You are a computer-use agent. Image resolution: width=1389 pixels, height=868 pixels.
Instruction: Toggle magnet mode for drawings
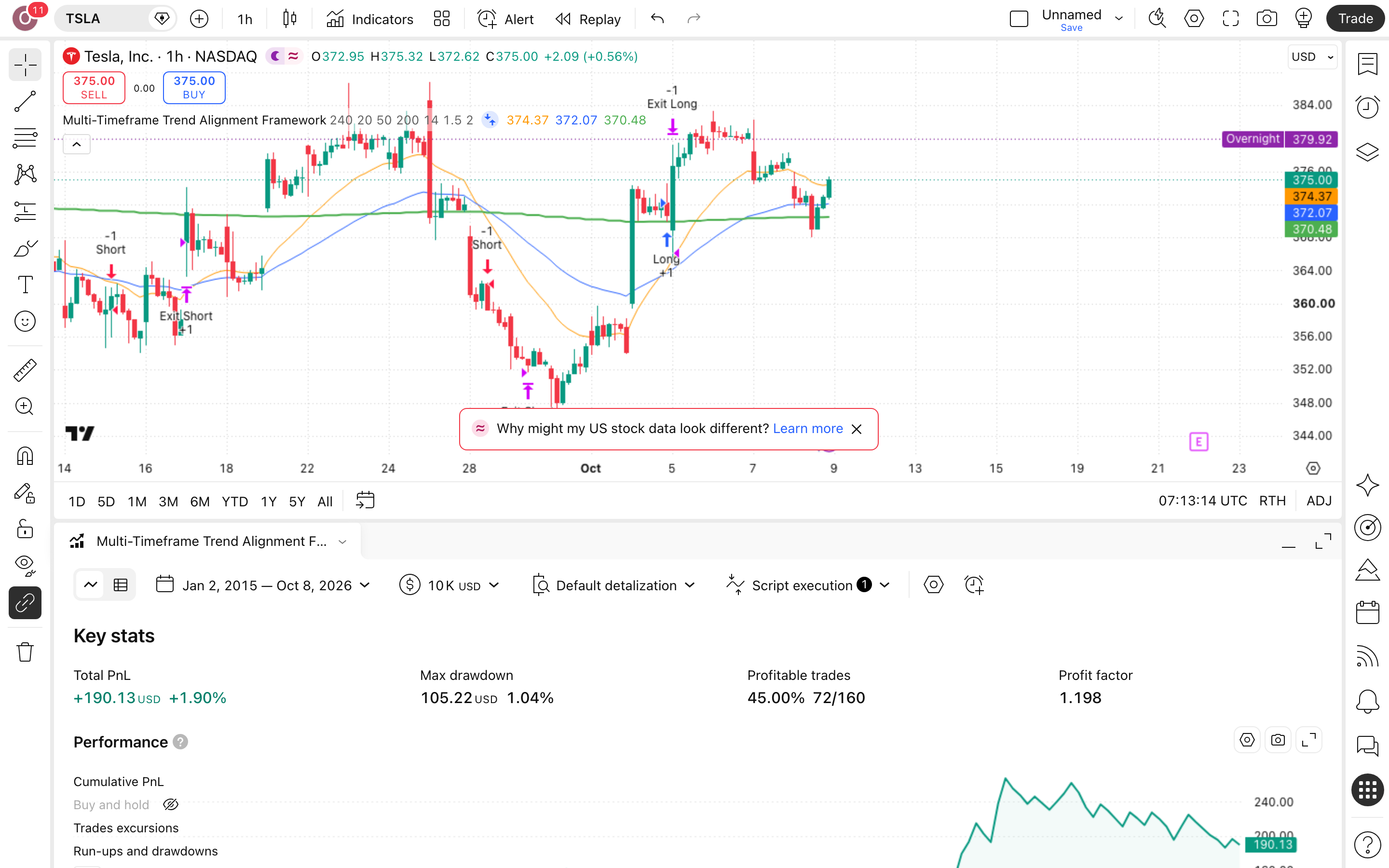coord(25,456)
